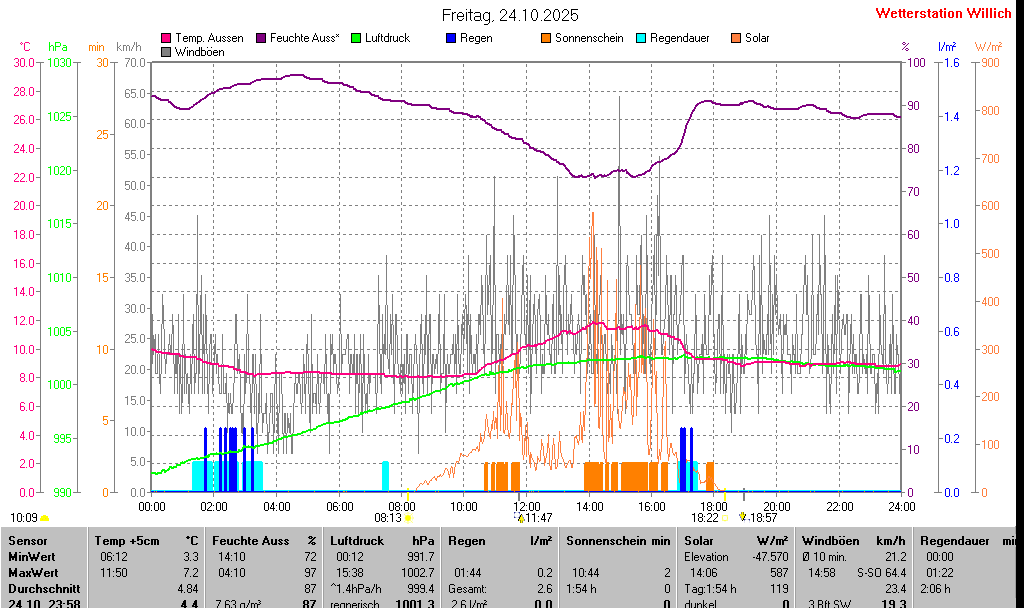Click the orange Sonnenschein legend marker
The width and height of the screenshot is (1024, 608).
(546, 38)
